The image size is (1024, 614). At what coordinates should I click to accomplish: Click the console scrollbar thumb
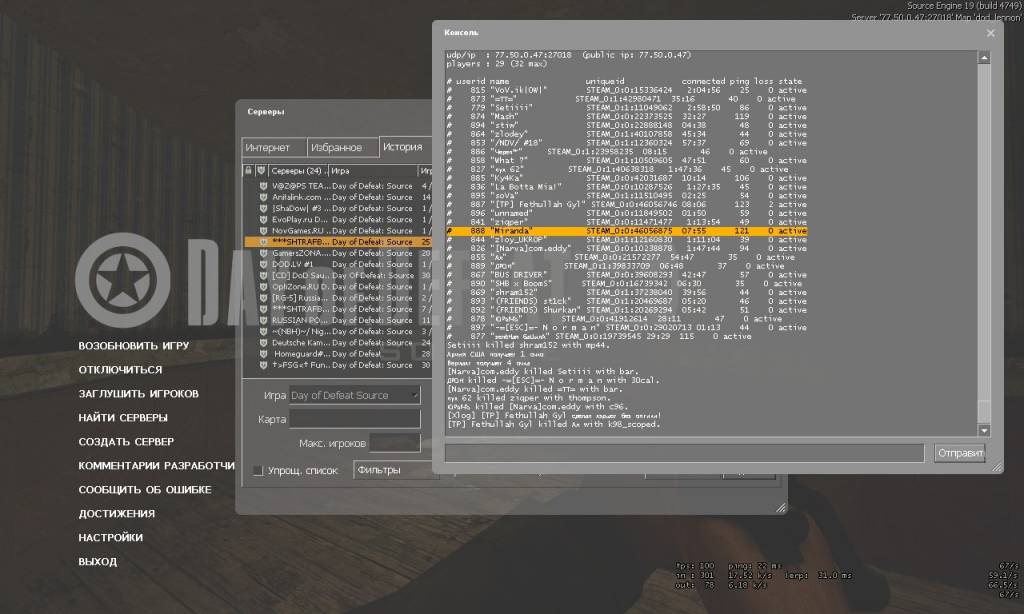[x=984, y=410]
